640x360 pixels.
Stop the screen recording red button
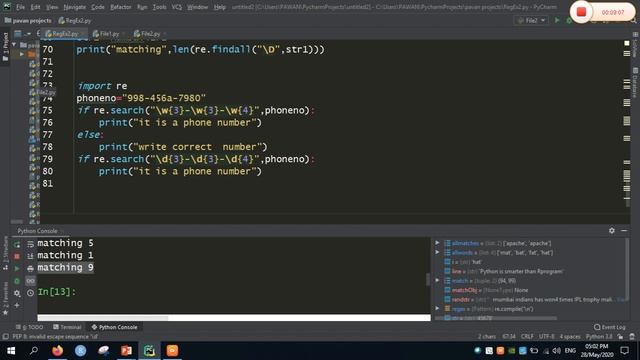pyautogui.click(x=581, y=12)
